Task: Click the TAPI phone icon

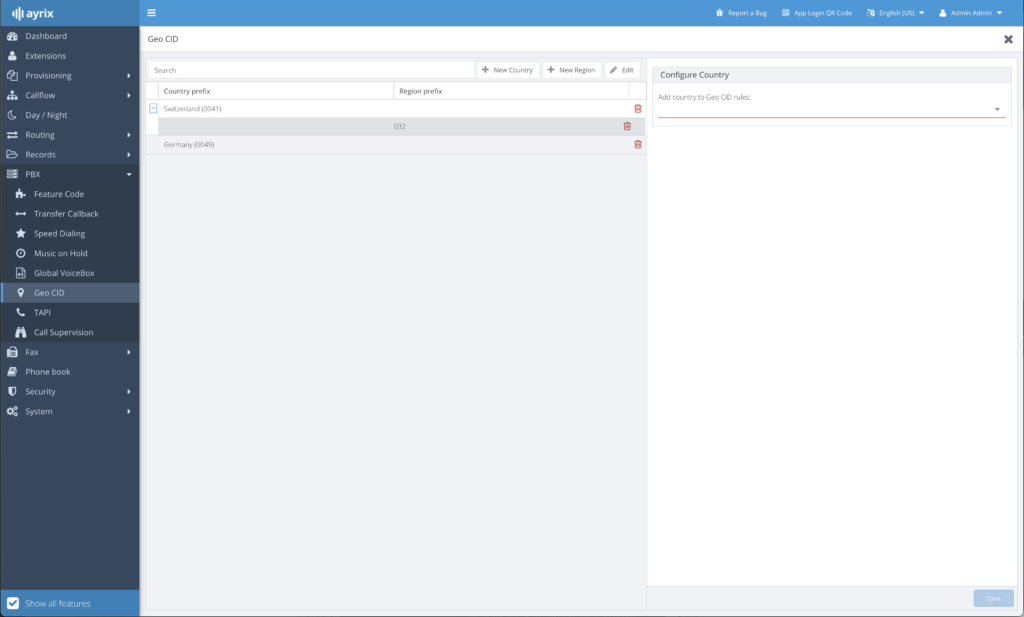Action: point(21,312)
